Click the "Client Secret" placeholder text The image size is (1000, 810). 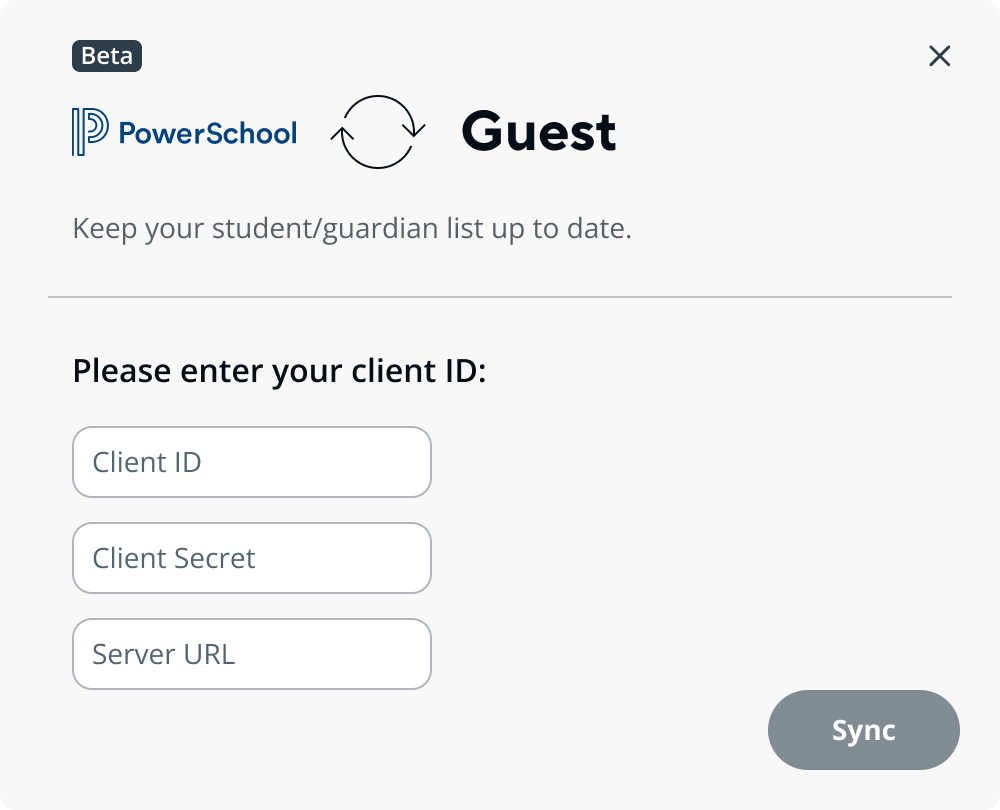coord(174,558)
